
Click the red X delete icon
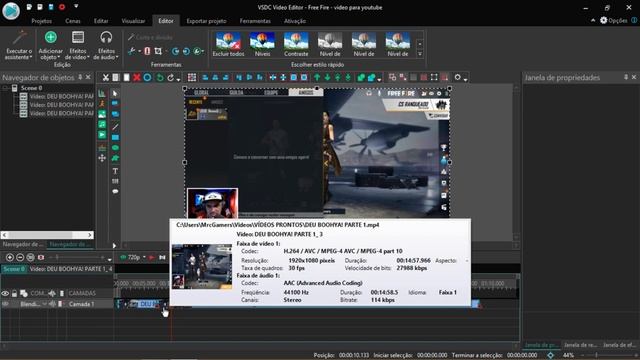137,78
